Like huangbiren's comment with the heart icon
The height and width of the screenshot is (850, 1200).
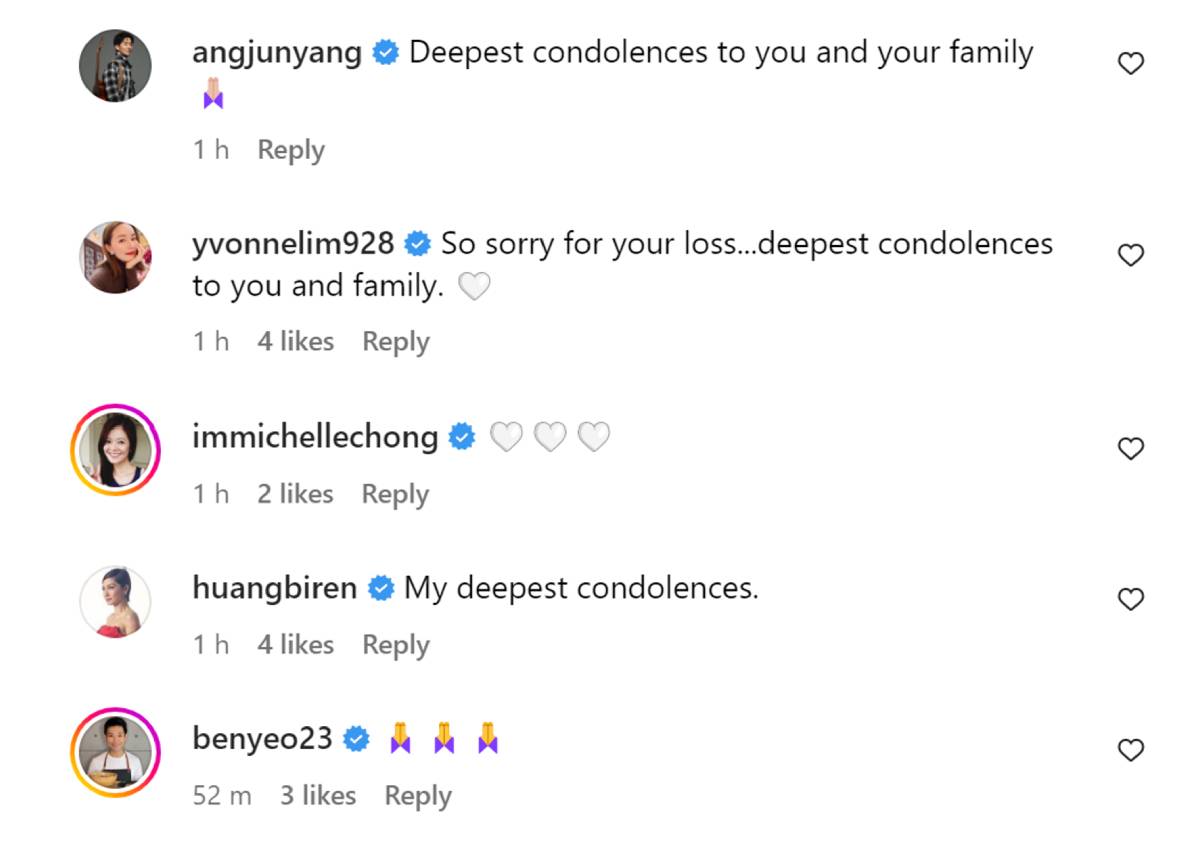tap(1131, 599)
